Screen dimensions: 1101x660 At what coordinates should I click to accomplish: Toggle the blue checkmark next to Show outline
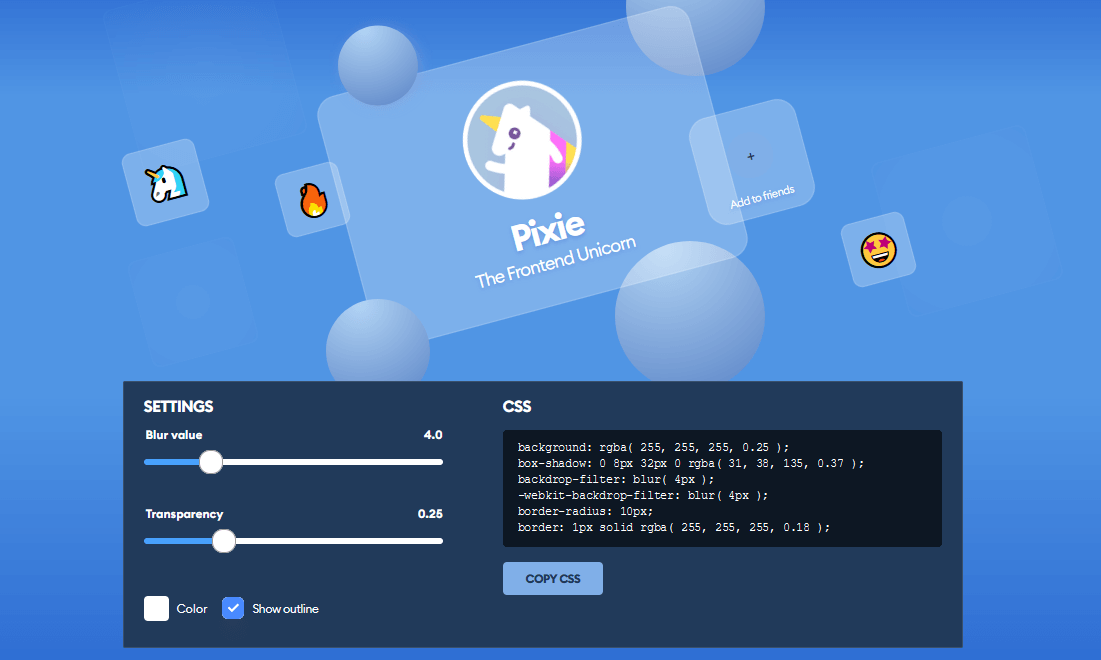[233, 608]
